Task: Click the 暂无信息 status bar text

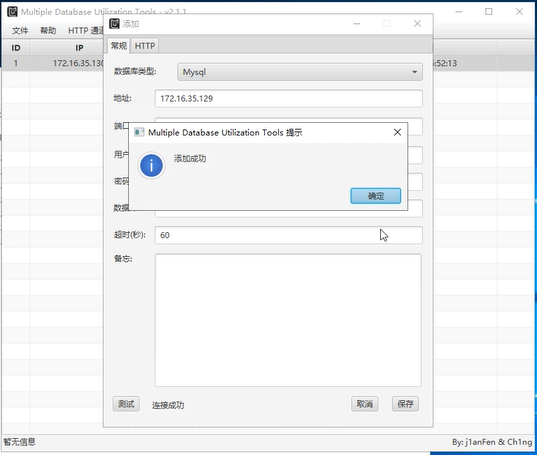Action: click(20, 442)
